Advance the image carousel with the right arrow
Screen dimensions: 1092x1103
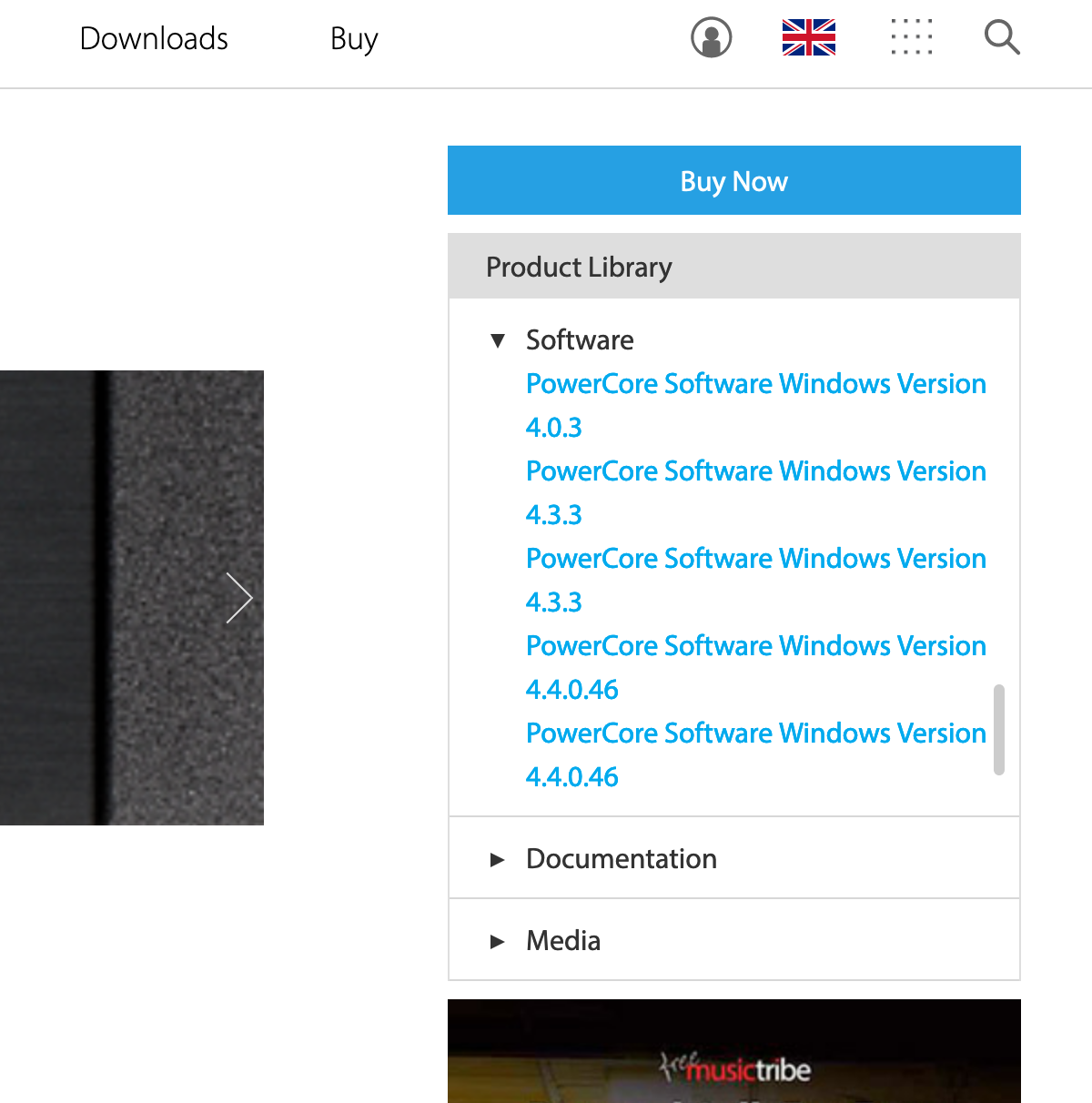[x=239, y=598]
